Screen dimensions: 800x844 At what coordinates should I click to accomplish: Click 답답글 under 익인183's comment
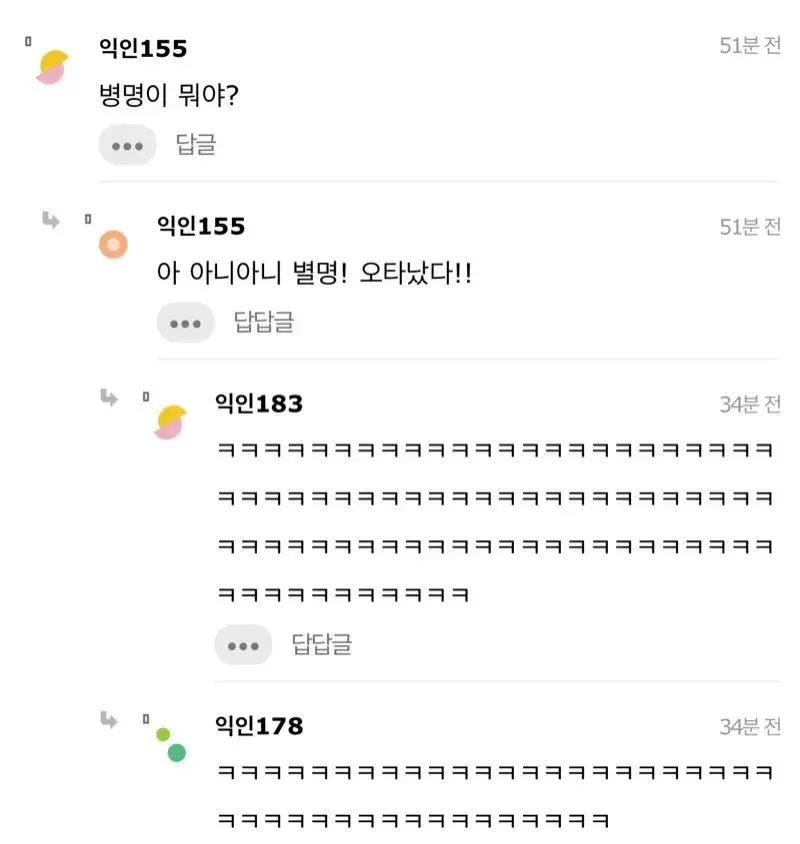pyautogui.click(x=322, y=645)
